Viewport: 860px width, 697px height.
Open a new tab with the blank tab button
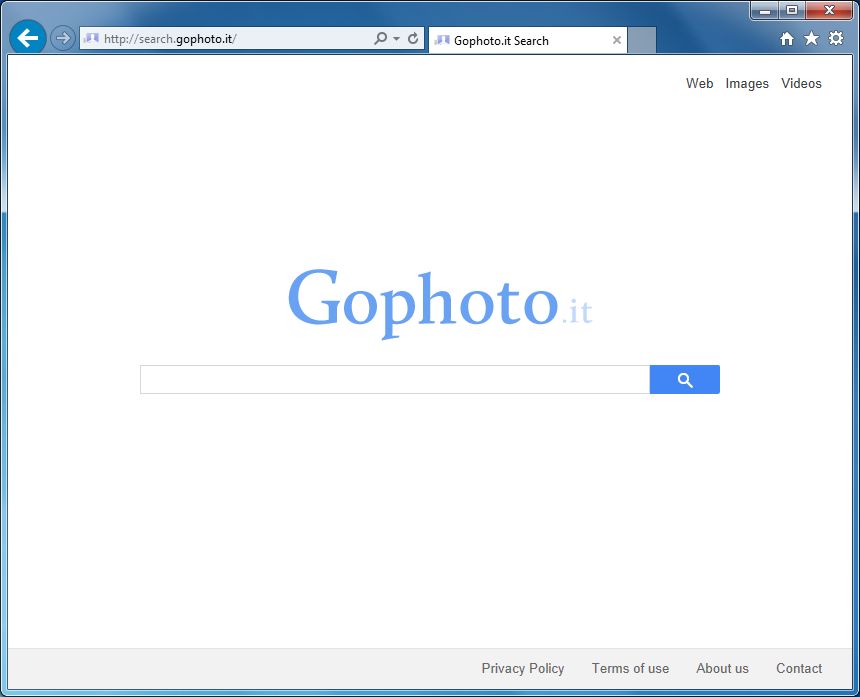coord(642,40)
